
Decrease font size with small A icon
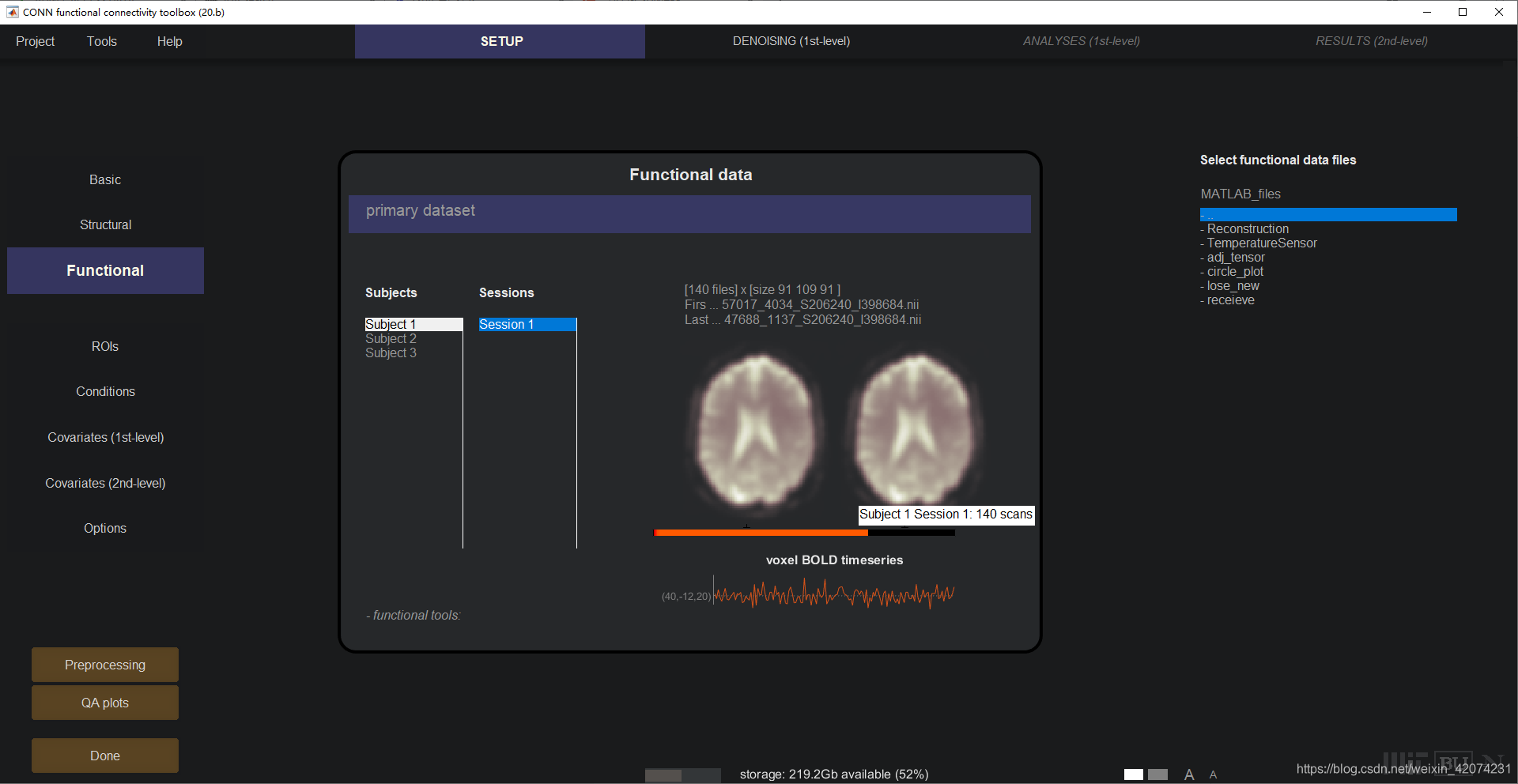pos(1214,775)
